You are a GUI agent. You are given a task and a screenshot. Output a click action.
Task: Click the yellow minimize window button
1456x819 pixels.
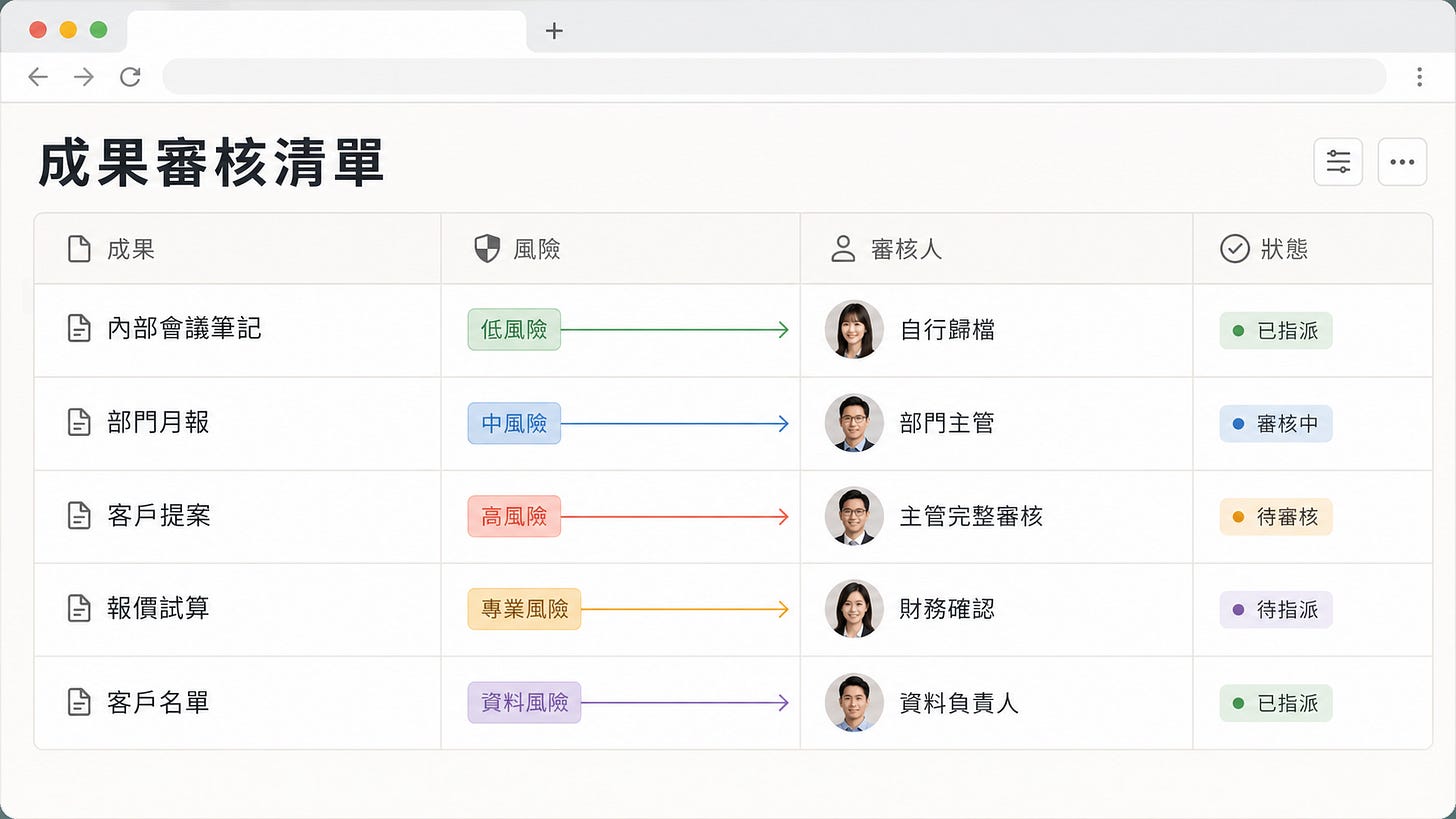68,29
